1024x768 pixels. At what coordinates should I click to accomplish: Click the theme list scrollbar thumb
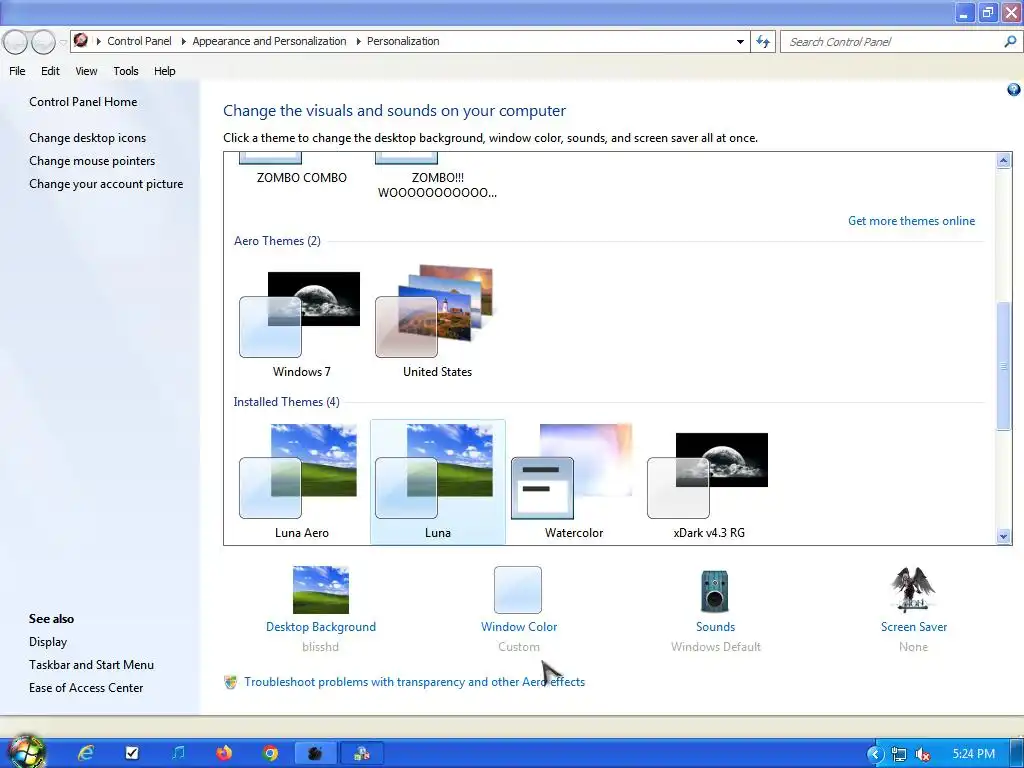click(x=1004, y=366)
